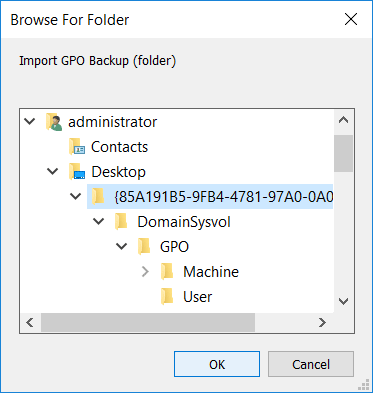Select the GUID backup folder icon

coord(98,197)
